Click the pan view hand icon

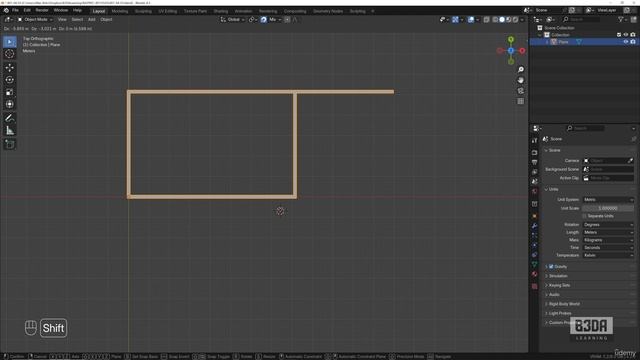click(520, 80)
